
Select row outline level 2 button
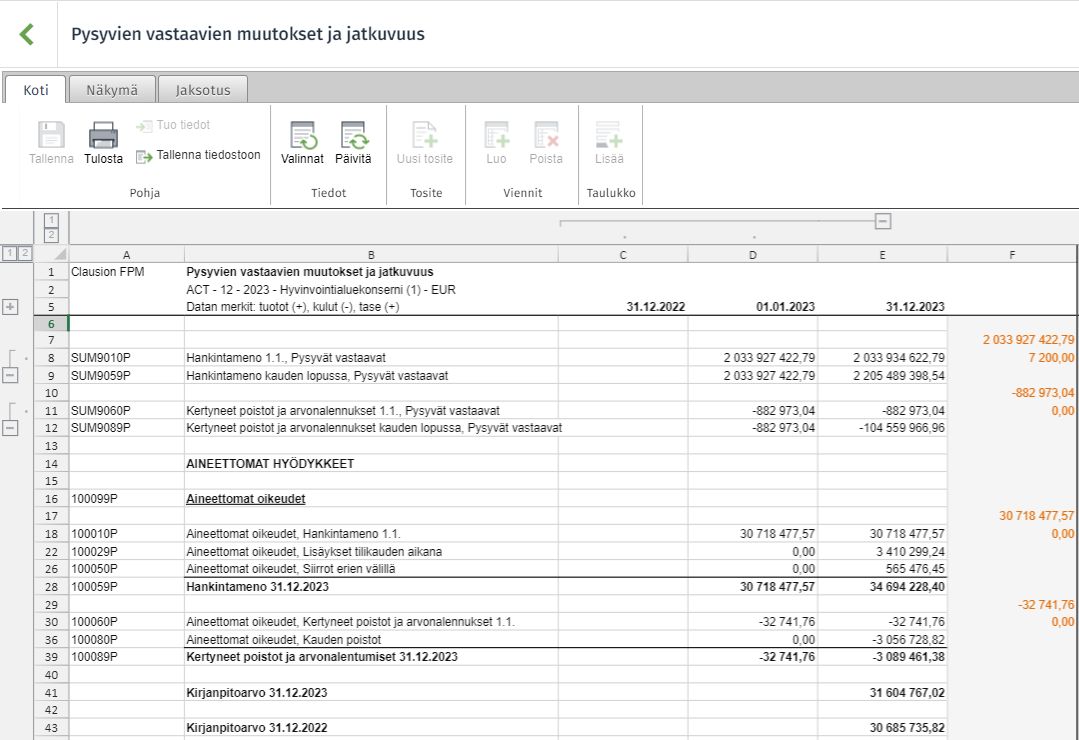25,253
